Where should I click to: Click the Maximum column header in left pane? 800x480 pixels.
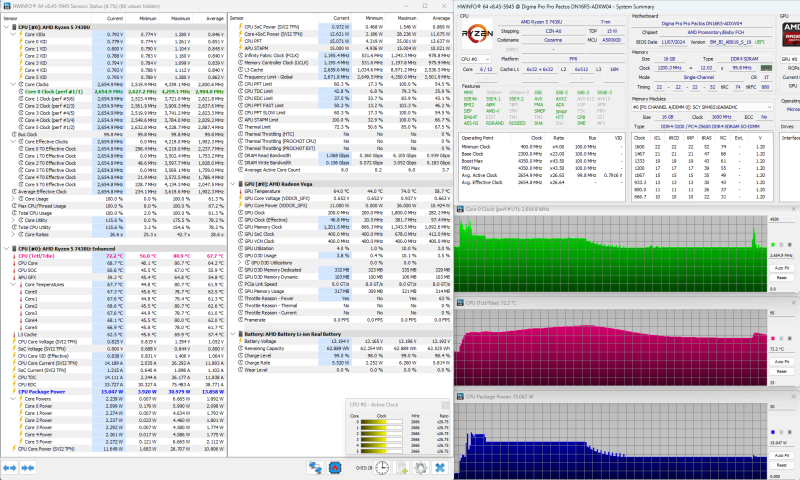181,18
